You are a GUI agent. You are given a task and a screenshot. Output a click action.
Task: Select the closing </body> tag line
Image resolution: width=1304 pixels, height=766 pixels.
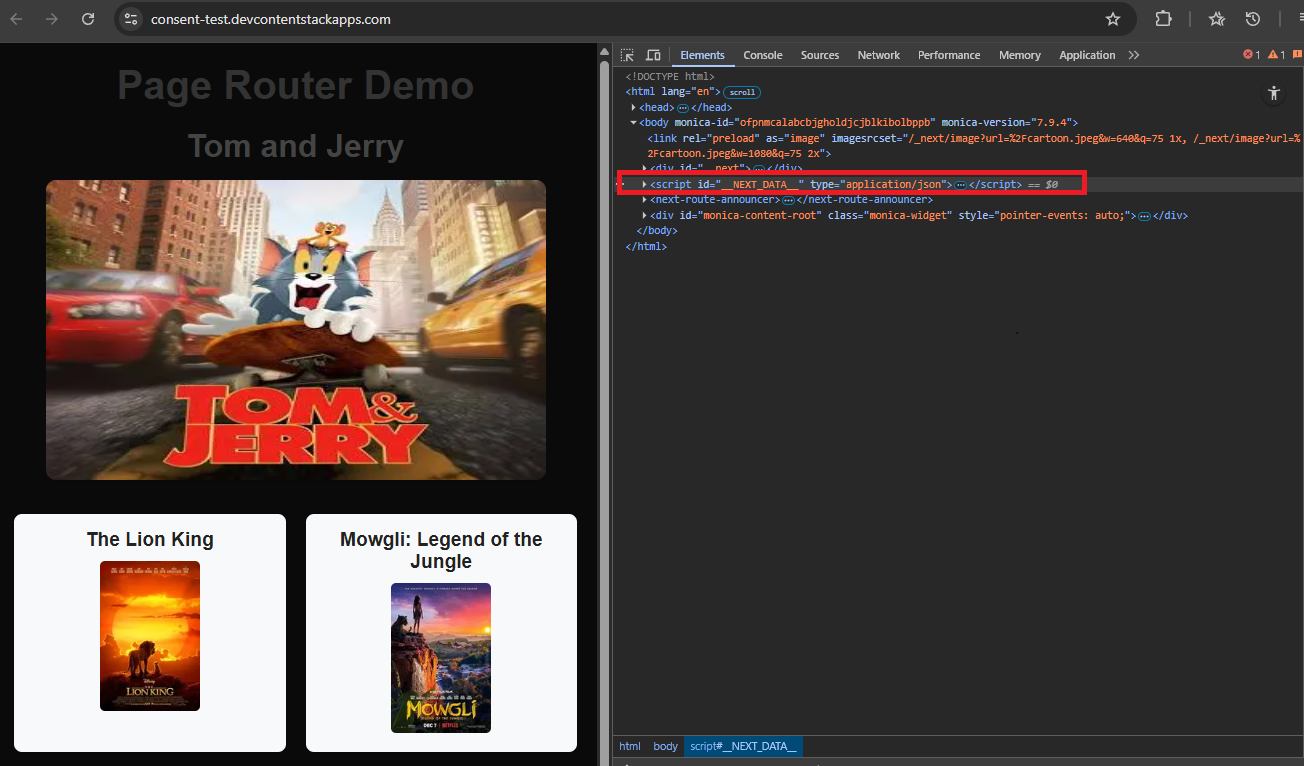click(657, 230)
